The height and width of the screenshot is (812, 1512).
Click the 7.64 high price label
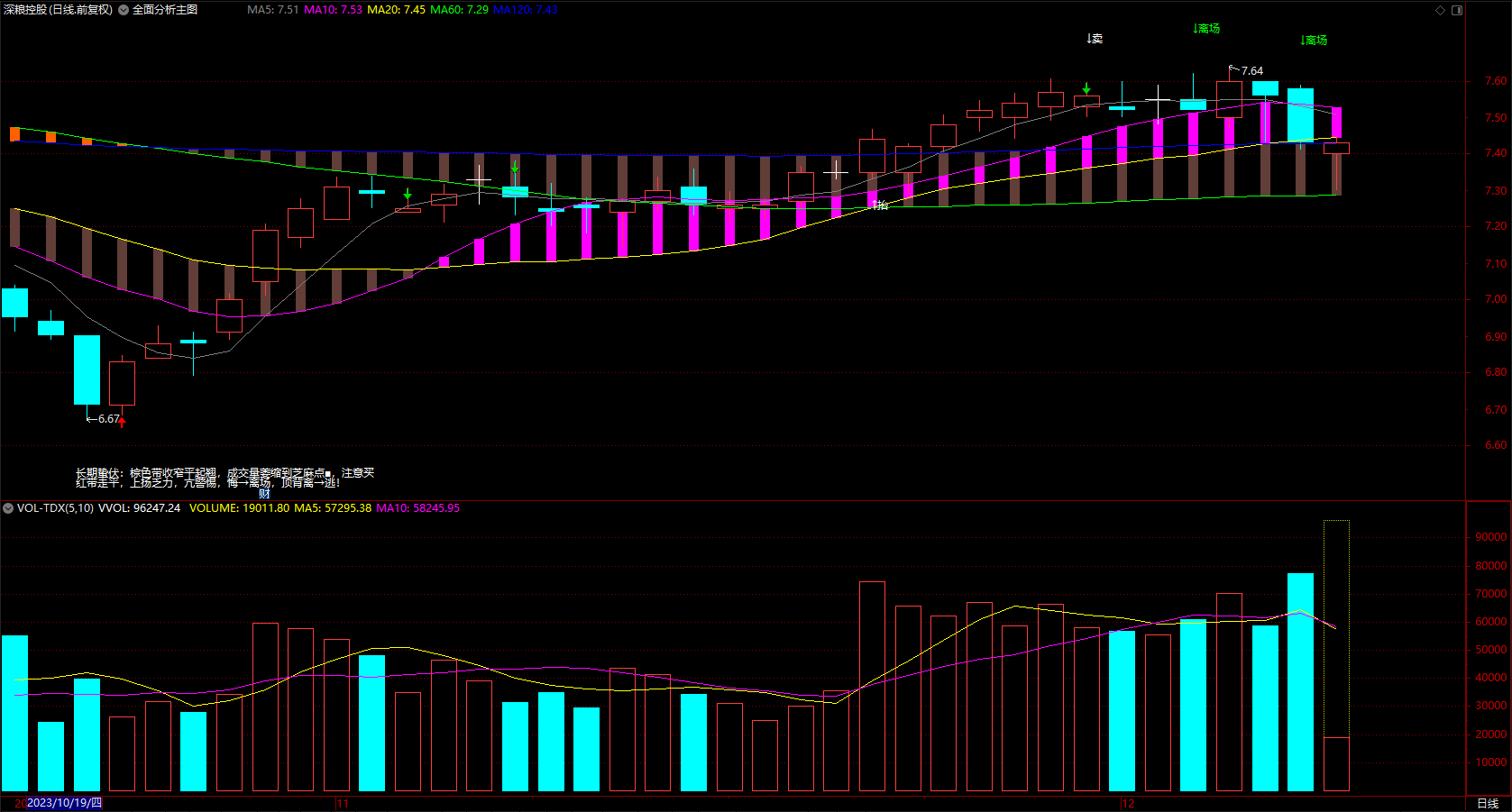[1251, 71]
